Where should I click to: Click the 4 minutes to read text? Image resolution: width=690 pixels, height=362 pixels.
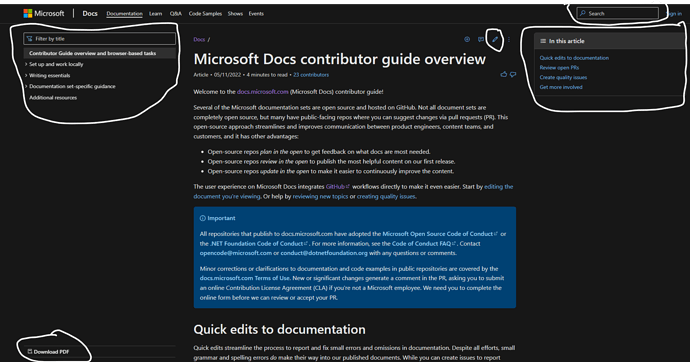click(267, 75)
